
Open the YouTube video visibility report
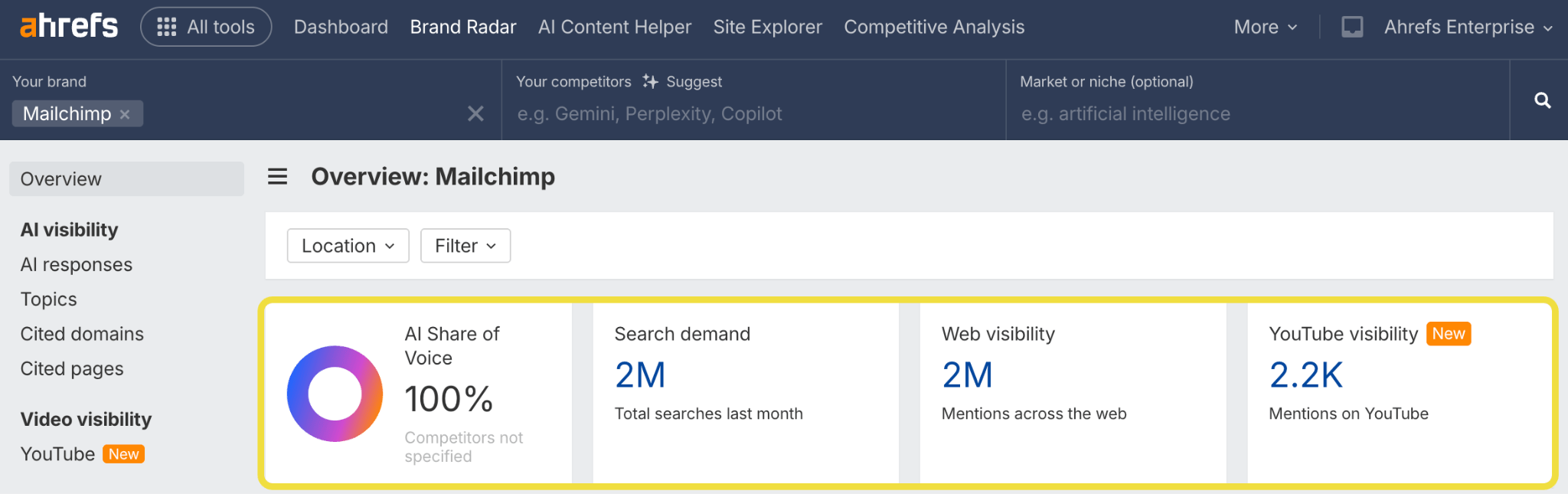[x=58, y=454]
